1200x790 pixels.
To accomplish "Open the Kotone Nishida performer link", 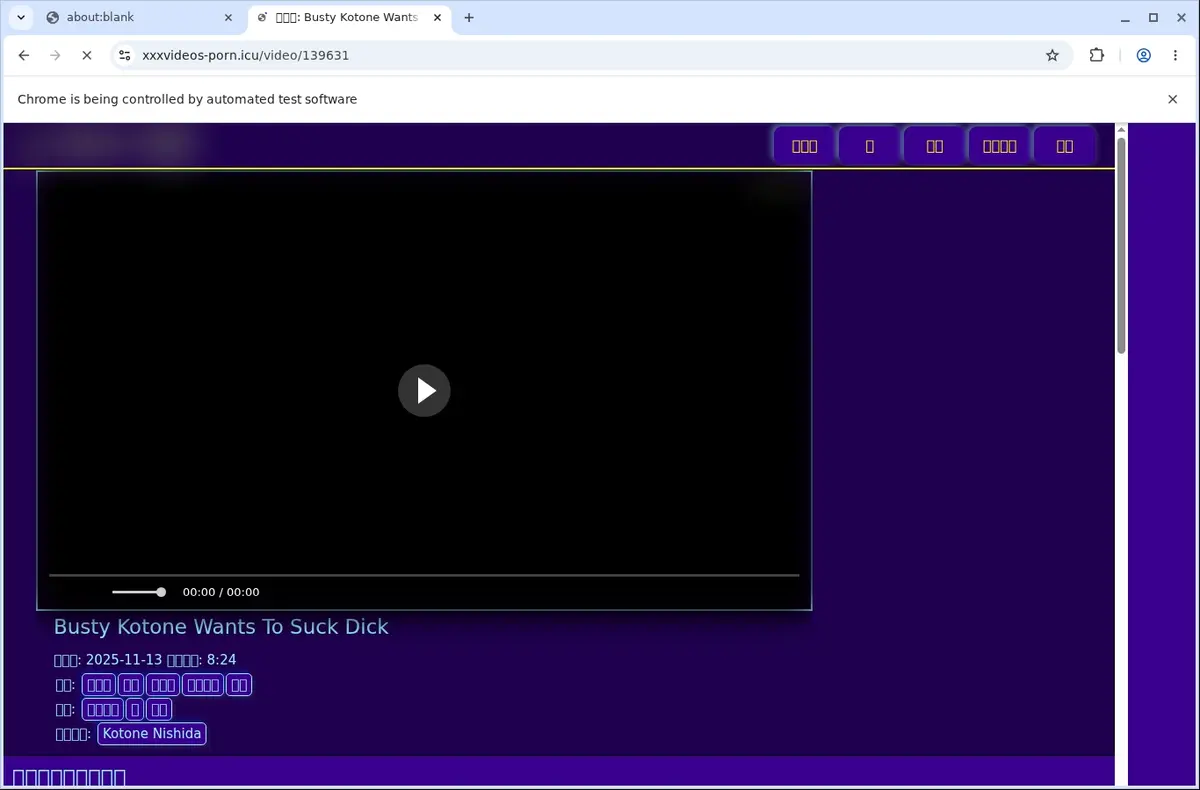I will pyautogui.click(x=152, y=734).
